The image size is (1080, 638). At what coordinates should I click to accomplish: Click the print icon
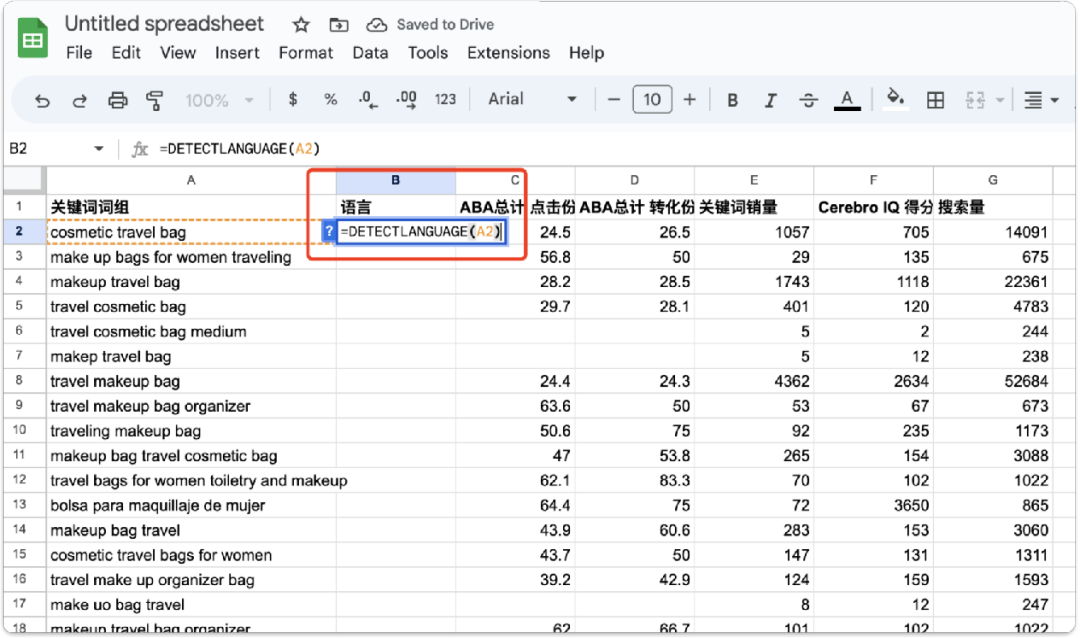(118, 100)
